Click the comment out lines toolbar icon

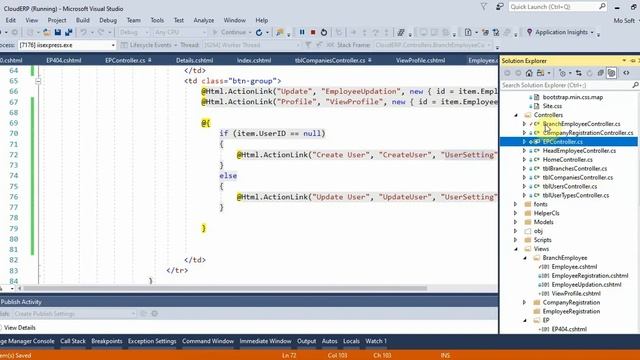401,32
